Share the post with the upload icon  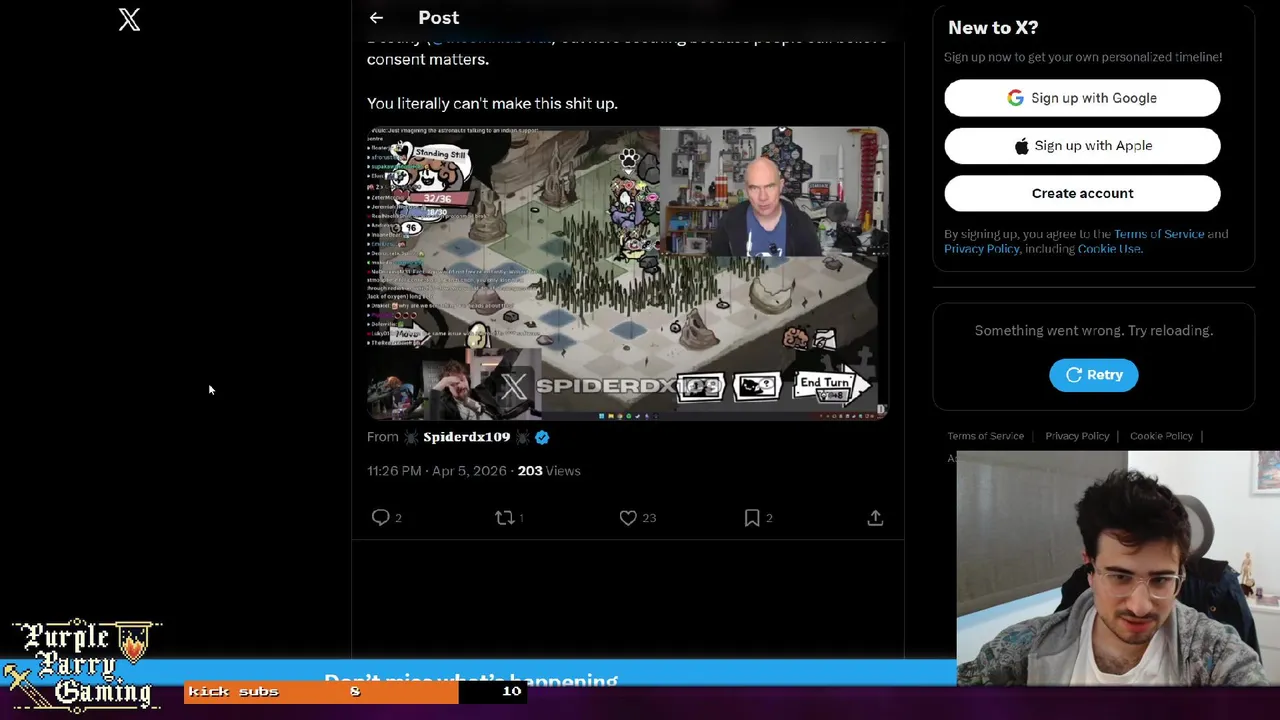(x=875, y=517)
